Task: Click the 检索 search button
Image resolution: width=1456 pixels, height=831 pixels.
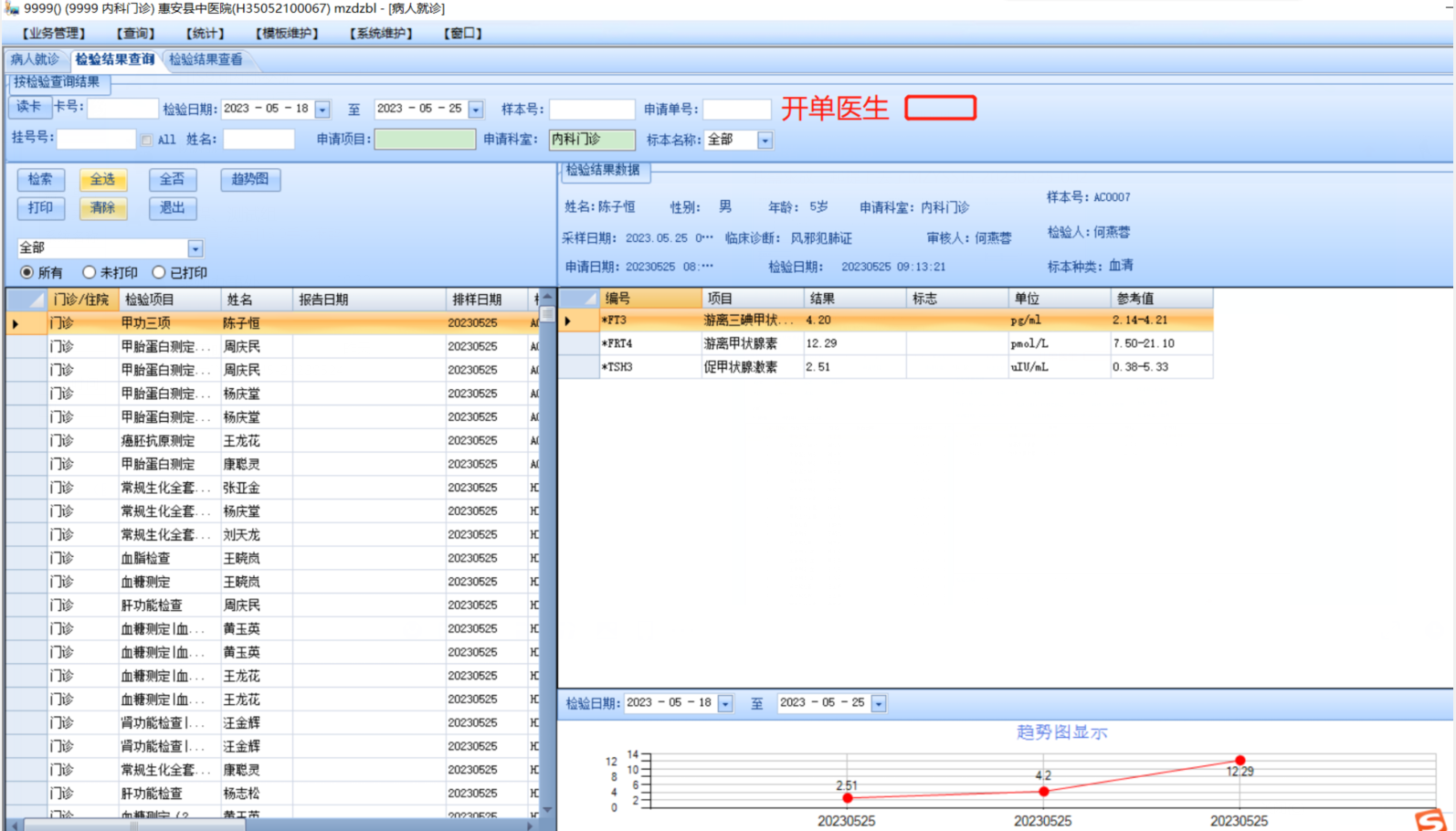Action: [40, 180]
